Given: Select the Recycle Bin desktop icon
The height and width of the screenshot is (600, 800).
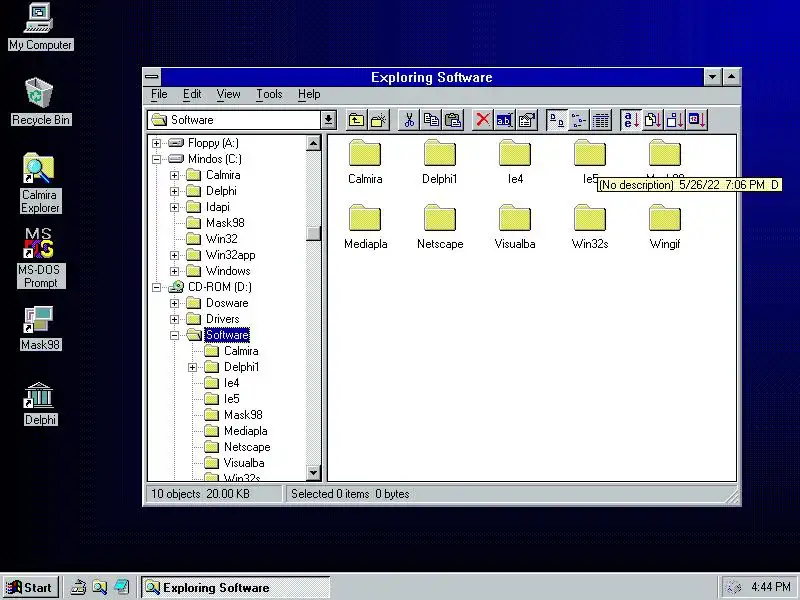Looking at the screenshot, I should (40, 102).
